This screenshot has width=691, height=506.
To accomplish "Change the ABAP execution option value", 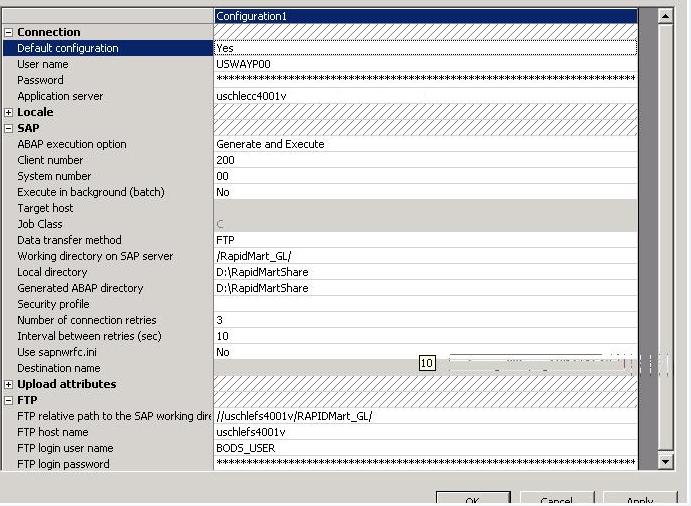I will 426,144.
